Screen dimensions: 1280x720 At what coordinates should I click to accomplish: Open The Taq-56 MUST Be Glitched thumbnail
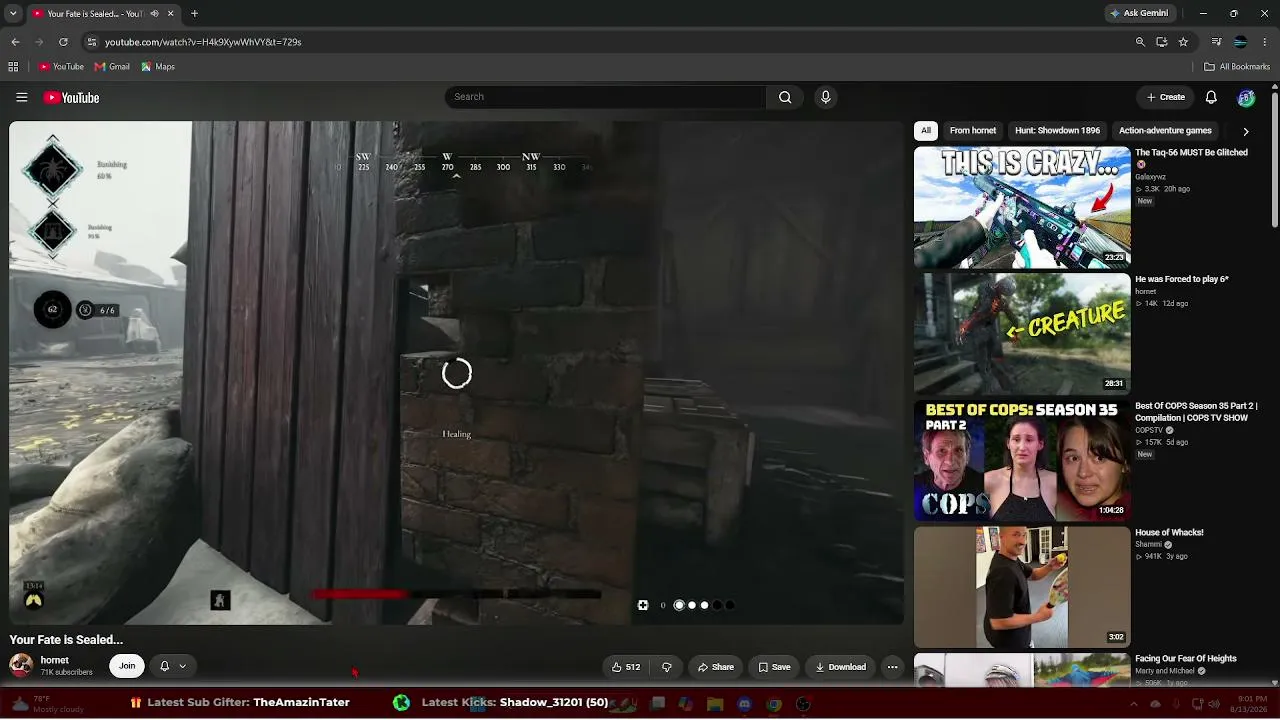click(x=1022, y=208)
